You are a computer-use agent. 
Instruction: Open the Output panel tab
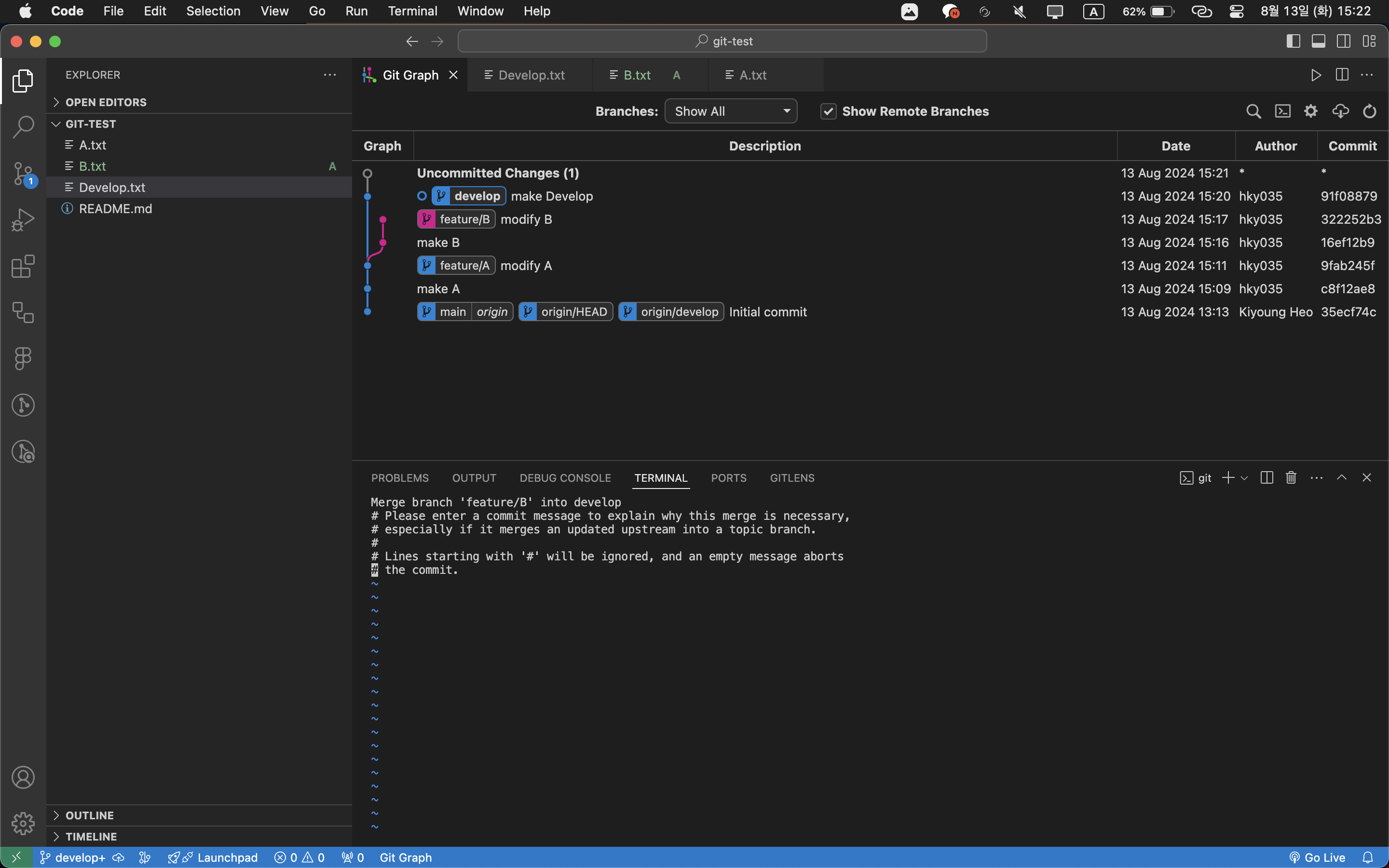474,477
